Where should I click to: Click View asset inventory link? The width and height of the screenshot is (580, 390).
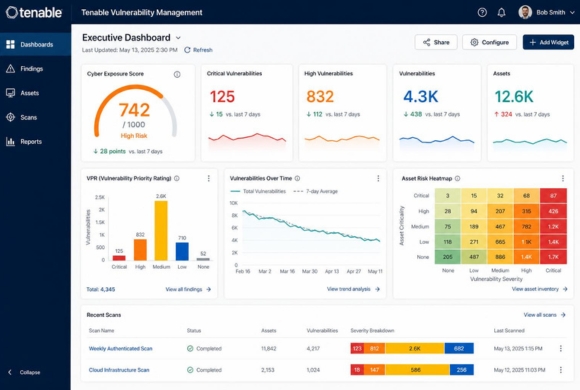point(539,289)
